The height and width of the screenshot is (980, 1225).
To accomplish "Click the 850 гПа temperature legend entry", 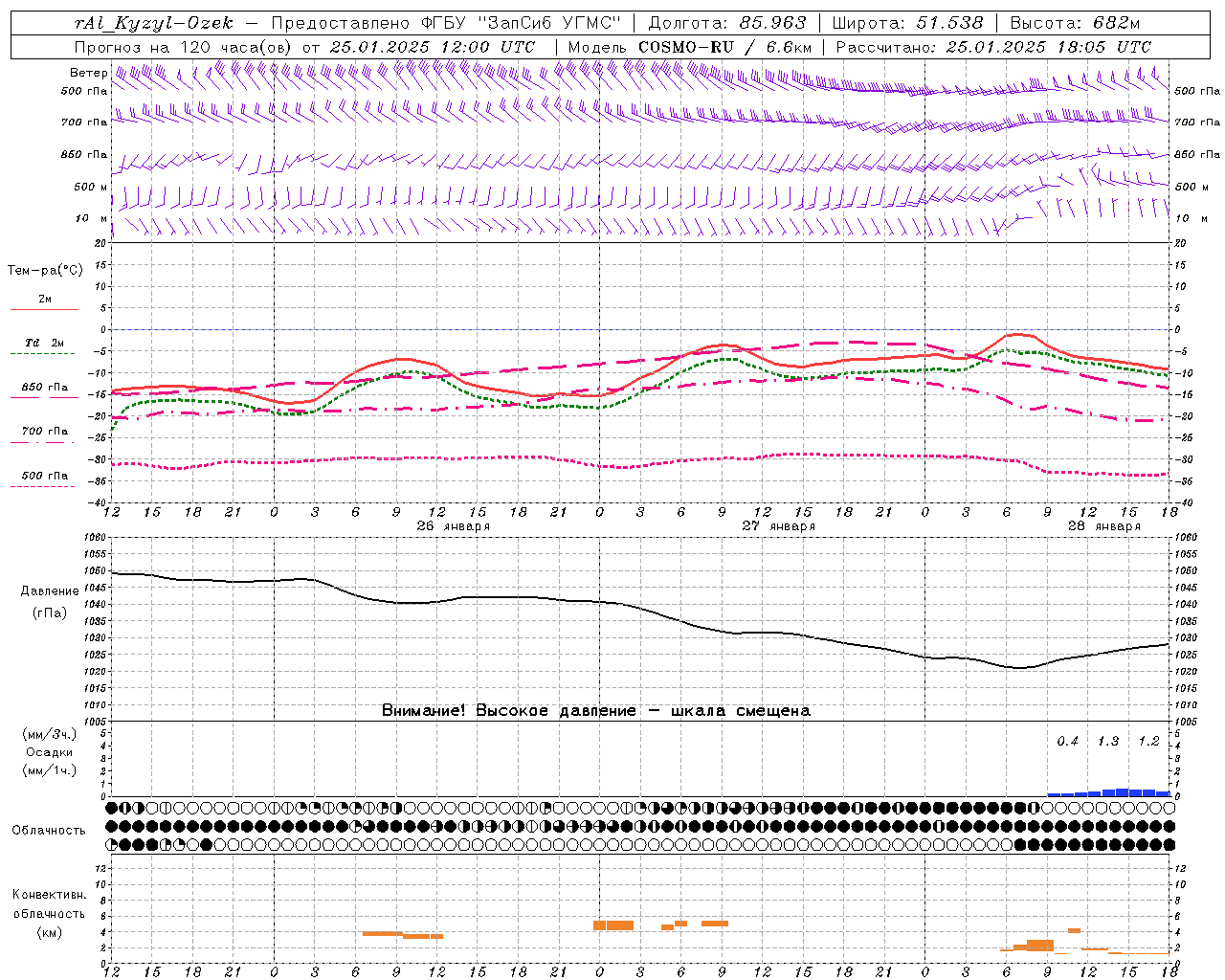I will coord(45,388).
